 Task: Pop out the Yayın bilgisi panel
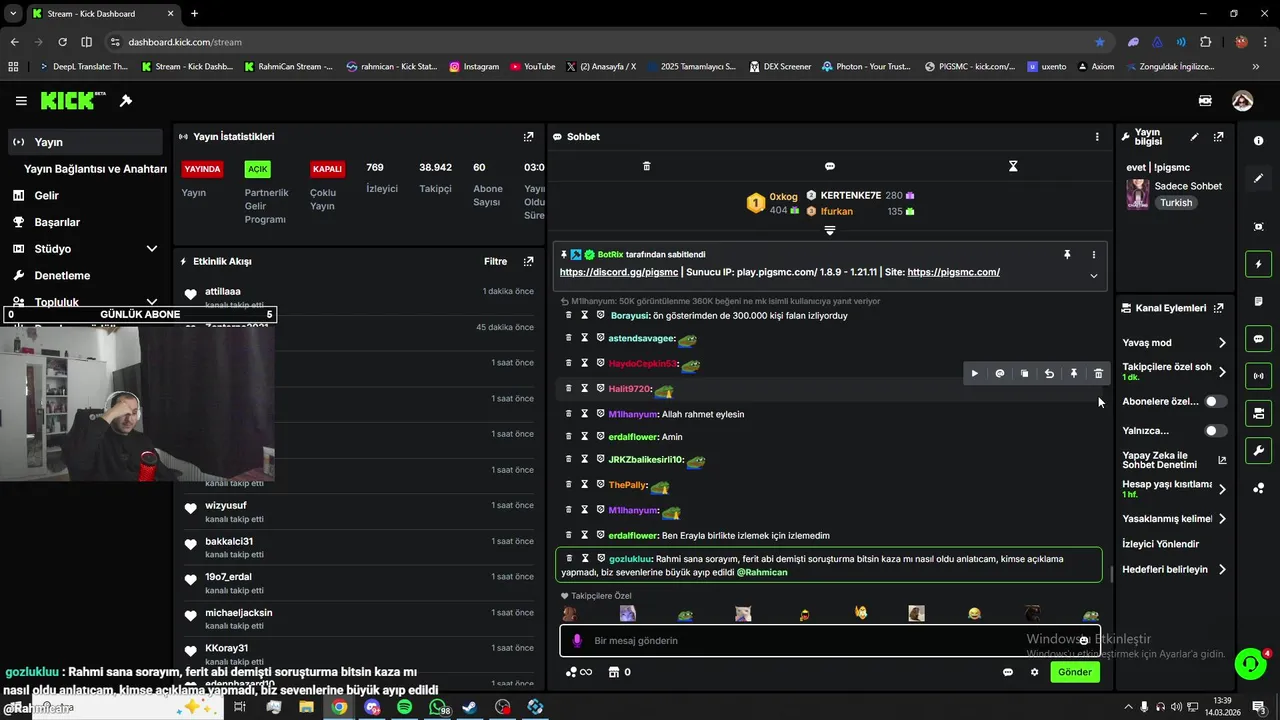[1218, 137]
